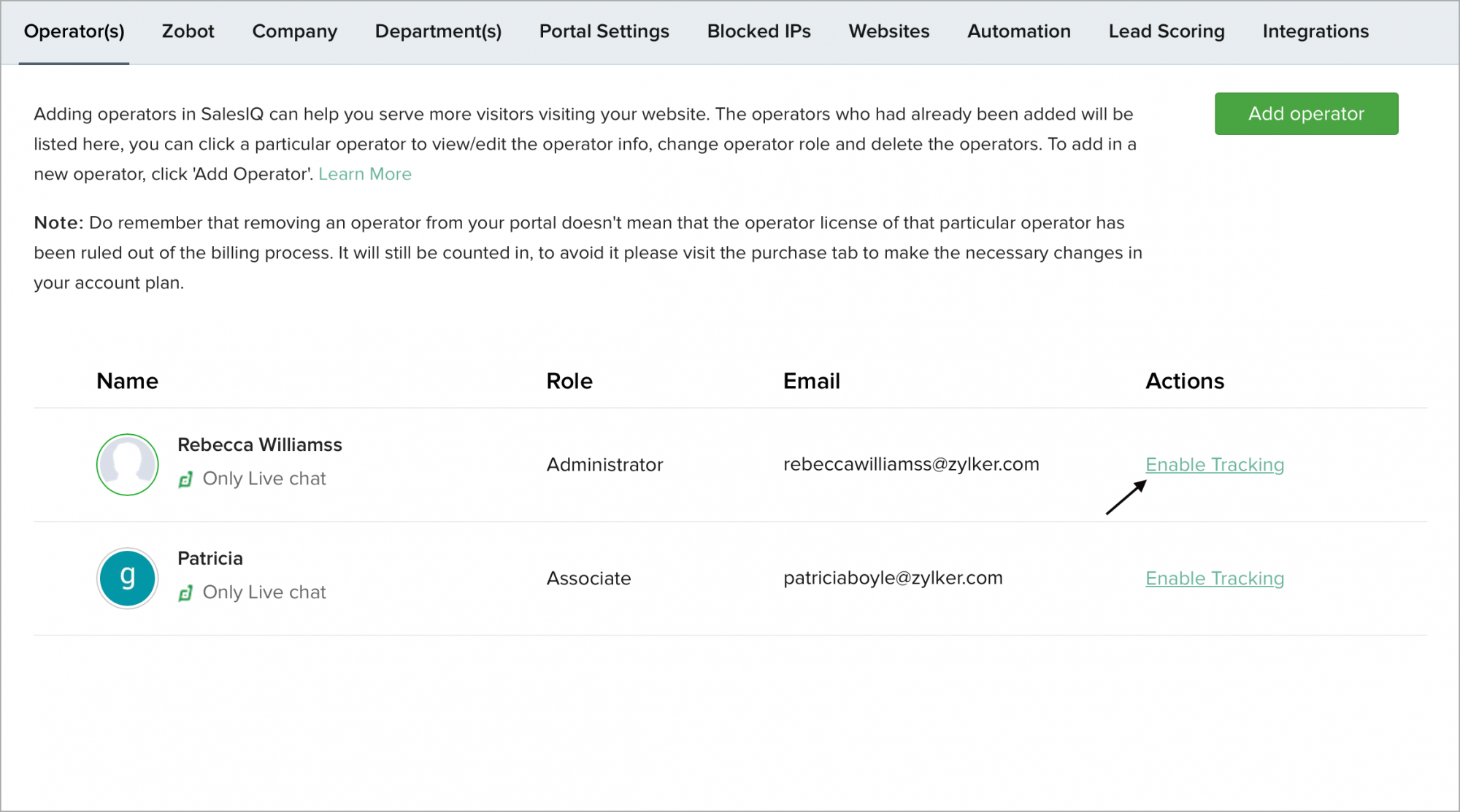Switch to the Blocked IPs tab
The image size is (1460, 812).
(759, 31)
